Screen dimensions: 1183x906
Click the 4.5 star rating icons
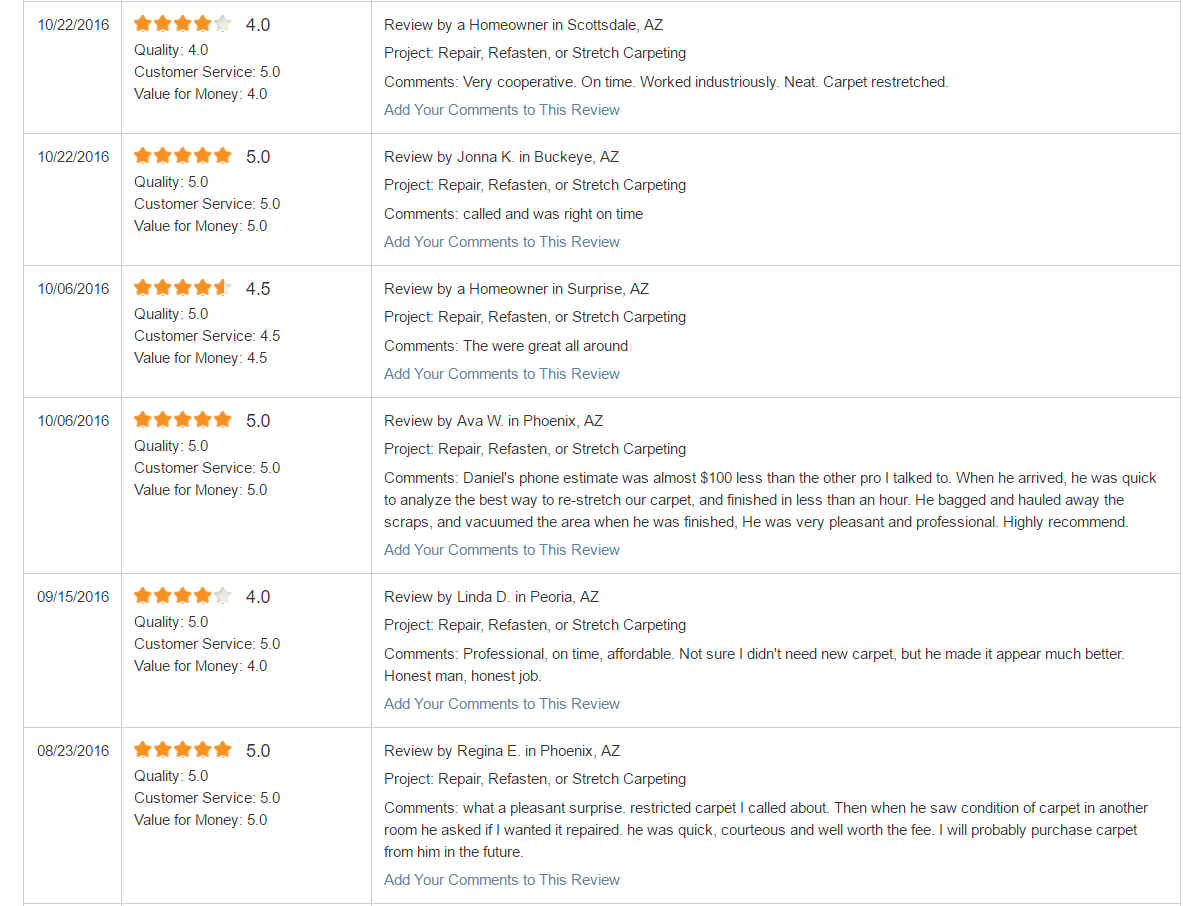pos(183,288)
